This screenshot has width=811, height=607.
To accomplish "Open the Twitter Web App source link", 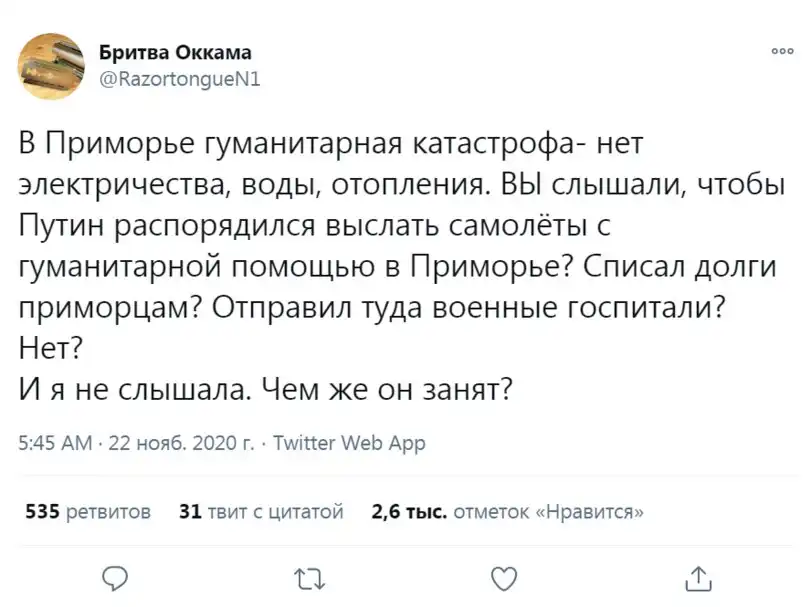I will pyautogui.click(x=349, y=443).
